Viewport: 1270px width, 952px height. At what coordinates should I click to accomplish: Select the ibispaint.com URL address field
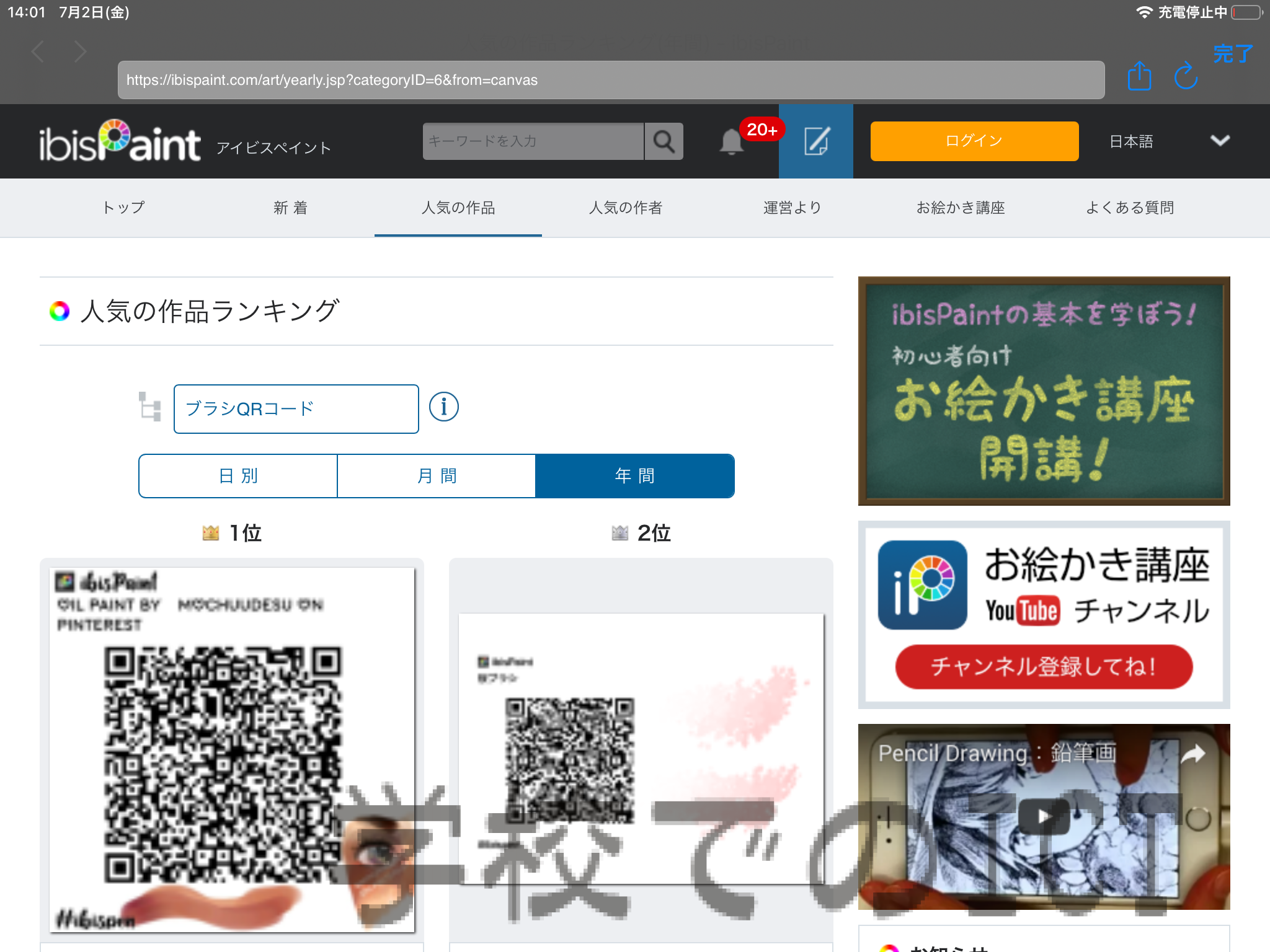[x=611, y=80]
